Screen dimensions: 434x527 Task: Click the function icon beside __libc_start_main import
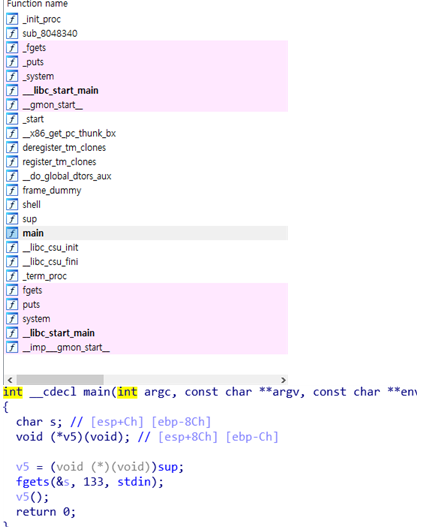click(x=12, y=333)
